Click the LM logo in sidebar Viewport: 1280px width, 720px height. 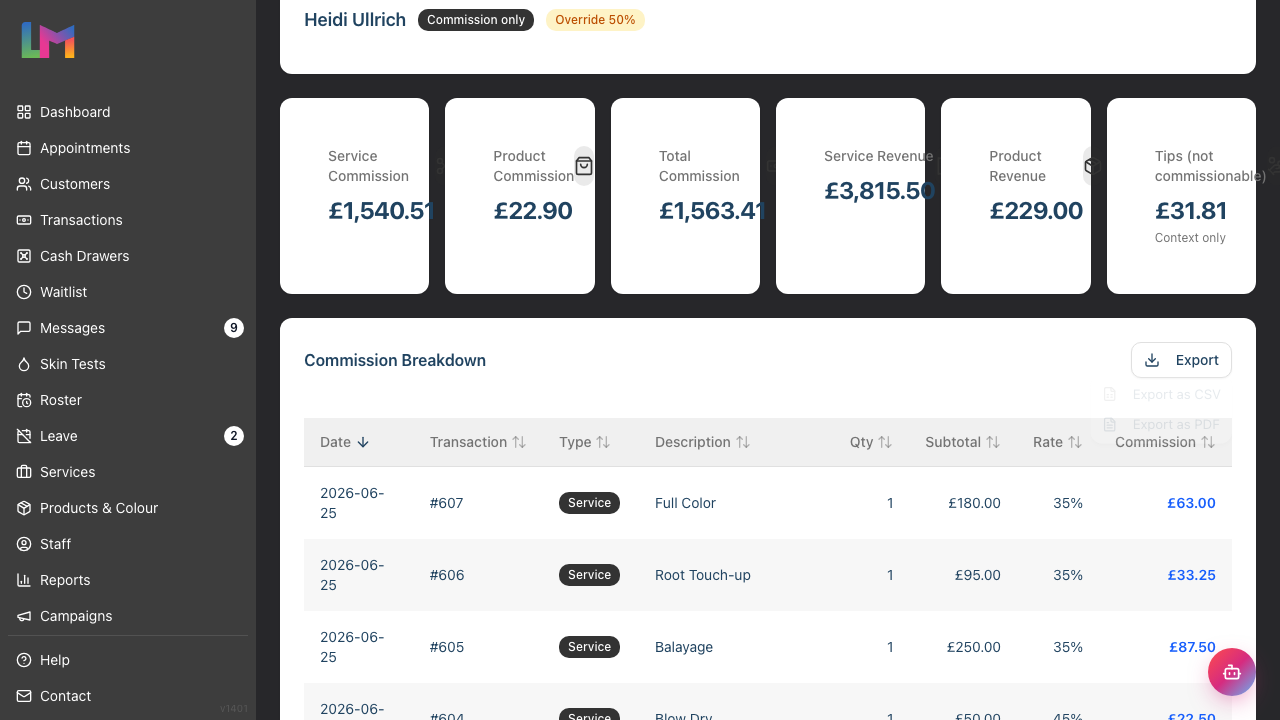[48, 40]
